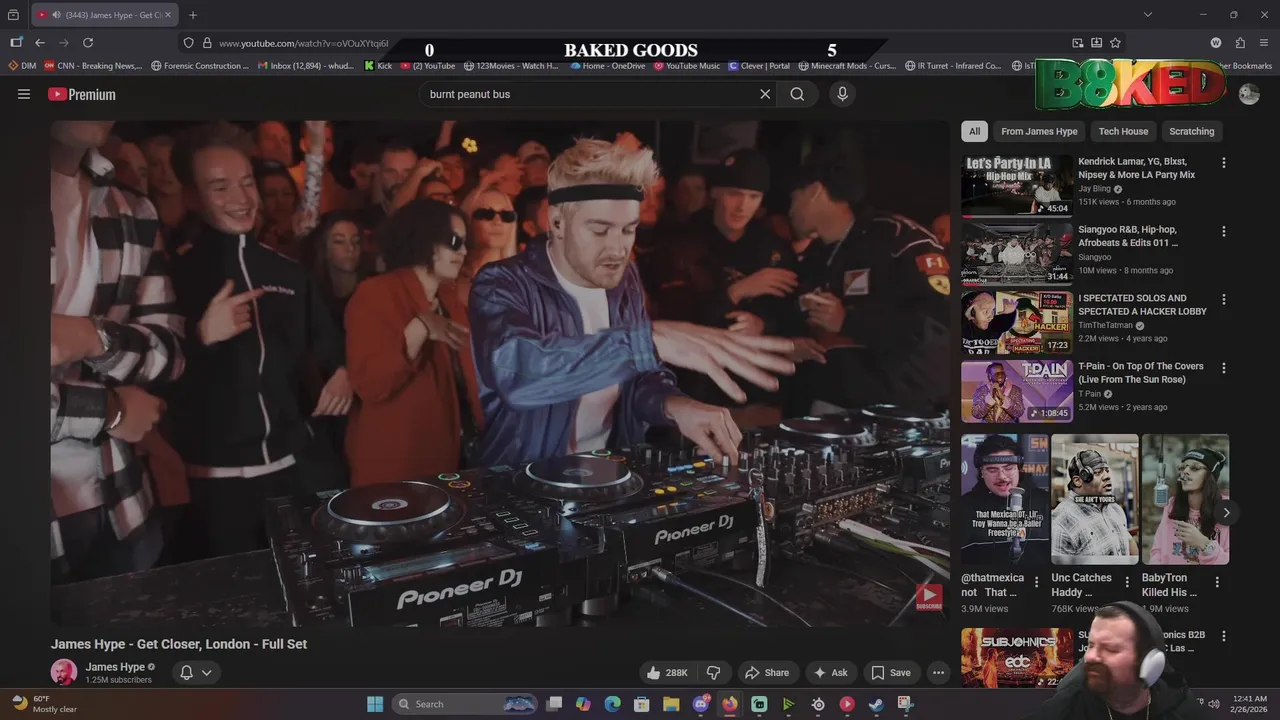Viewport: 1280px width, 720px height.
Task: Open the YouTube Music bookmark
Action: click(x=687, y=66)
